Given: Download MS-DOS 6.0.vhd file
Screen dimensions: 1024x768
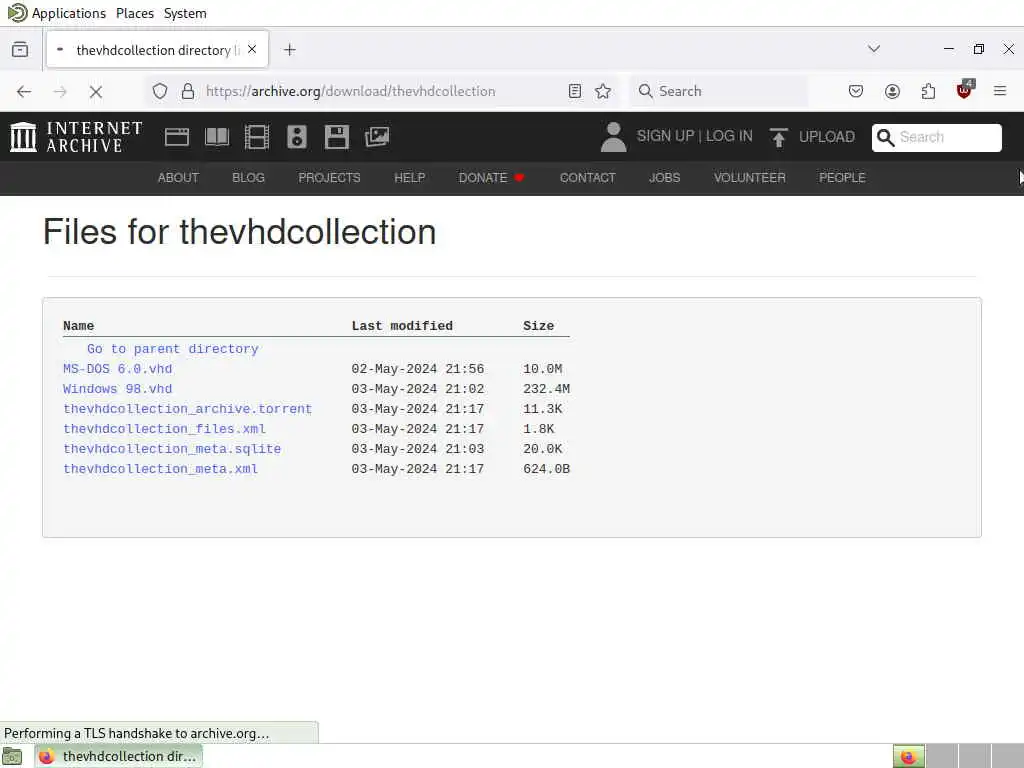Looking at the screenshot, I should [118, 369].
